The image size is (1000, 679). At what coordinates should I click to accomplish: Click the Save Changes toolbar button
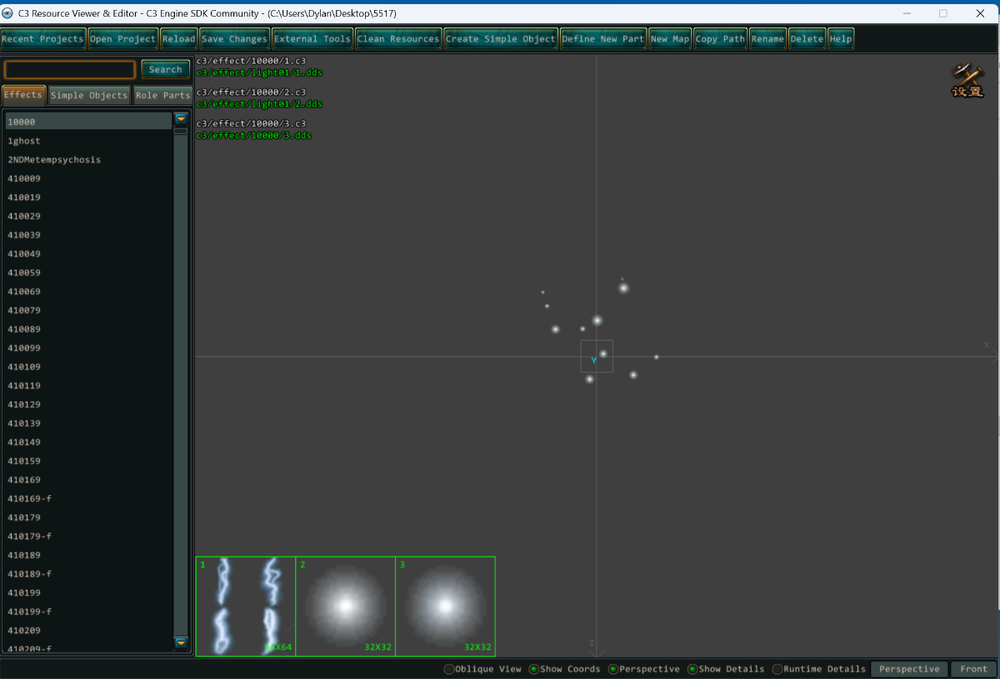click(x=234, y=39)
